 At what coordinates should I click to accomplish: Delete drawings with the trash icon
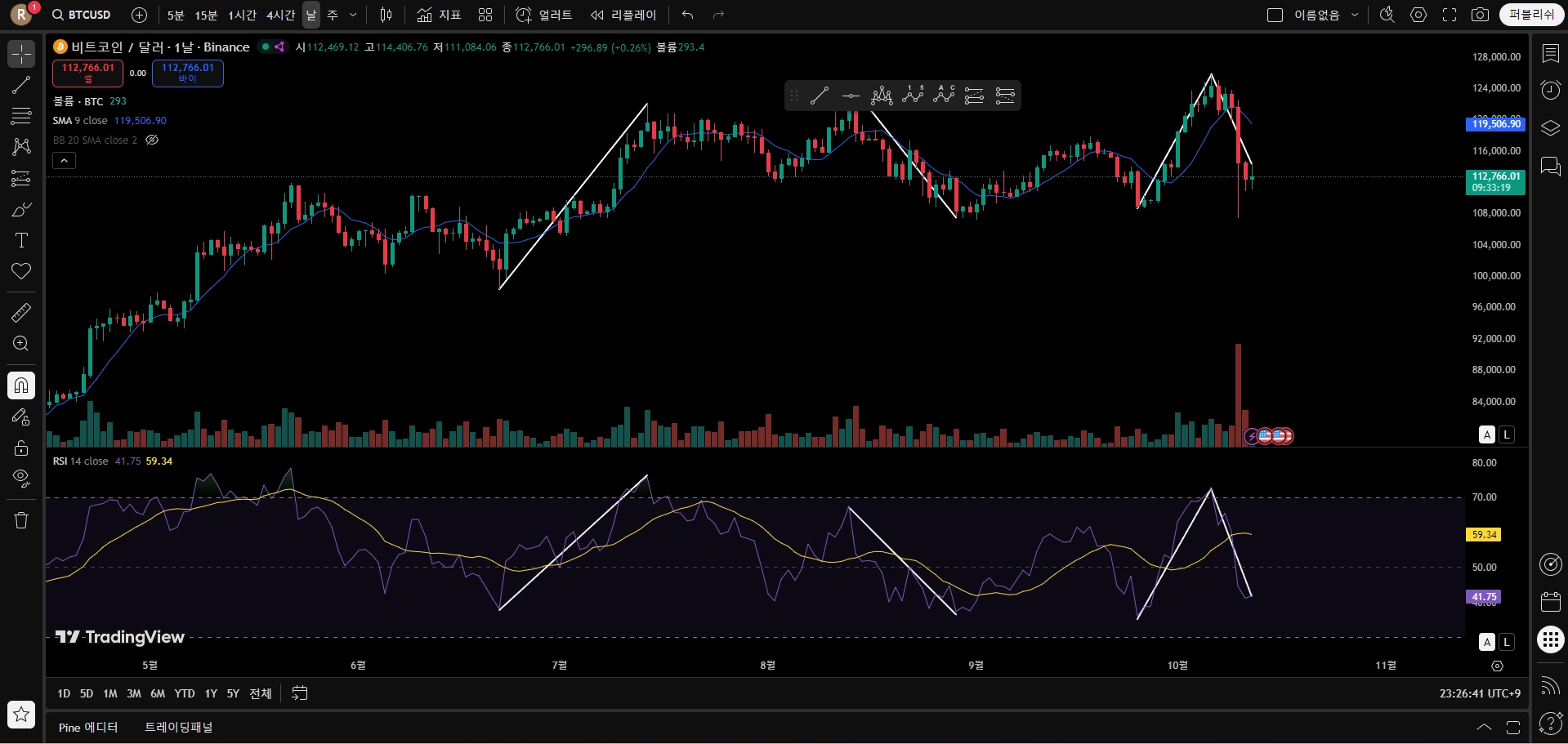coord(21,520)
